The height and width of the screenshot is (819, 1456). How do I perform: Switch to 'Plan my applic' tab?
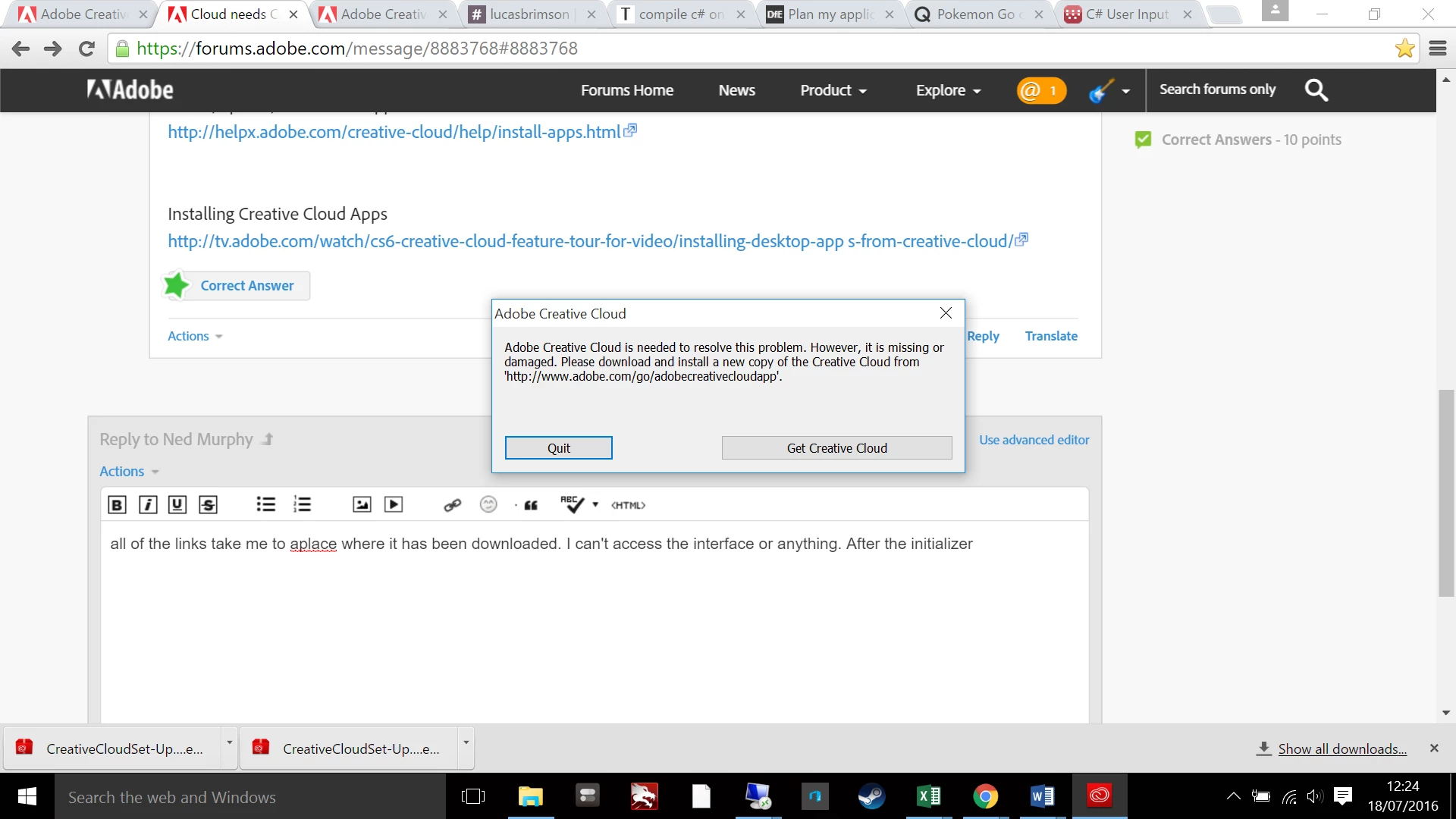(x=830, y=14)
